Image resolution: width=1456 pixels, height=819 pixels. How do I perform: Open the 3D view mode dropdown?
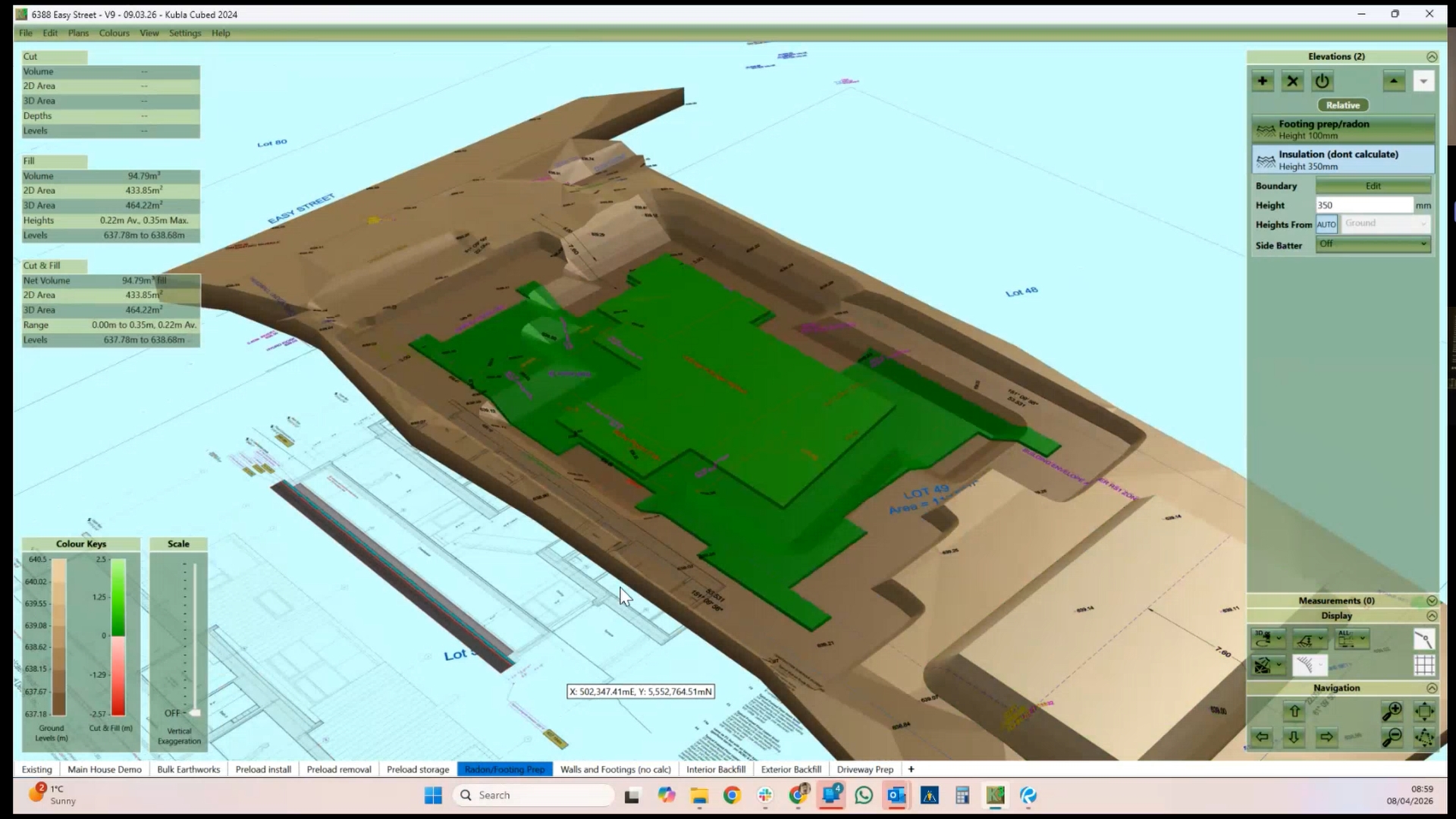pos(1267,639)
